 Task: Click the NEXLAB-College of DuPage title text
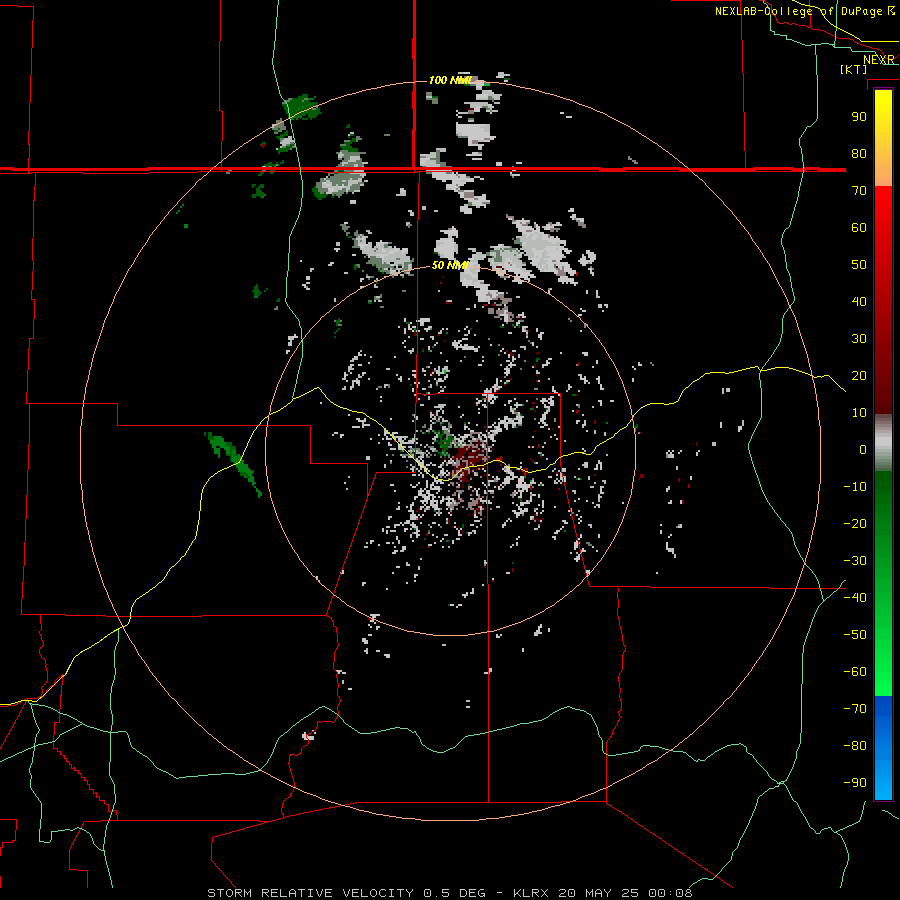798,11
